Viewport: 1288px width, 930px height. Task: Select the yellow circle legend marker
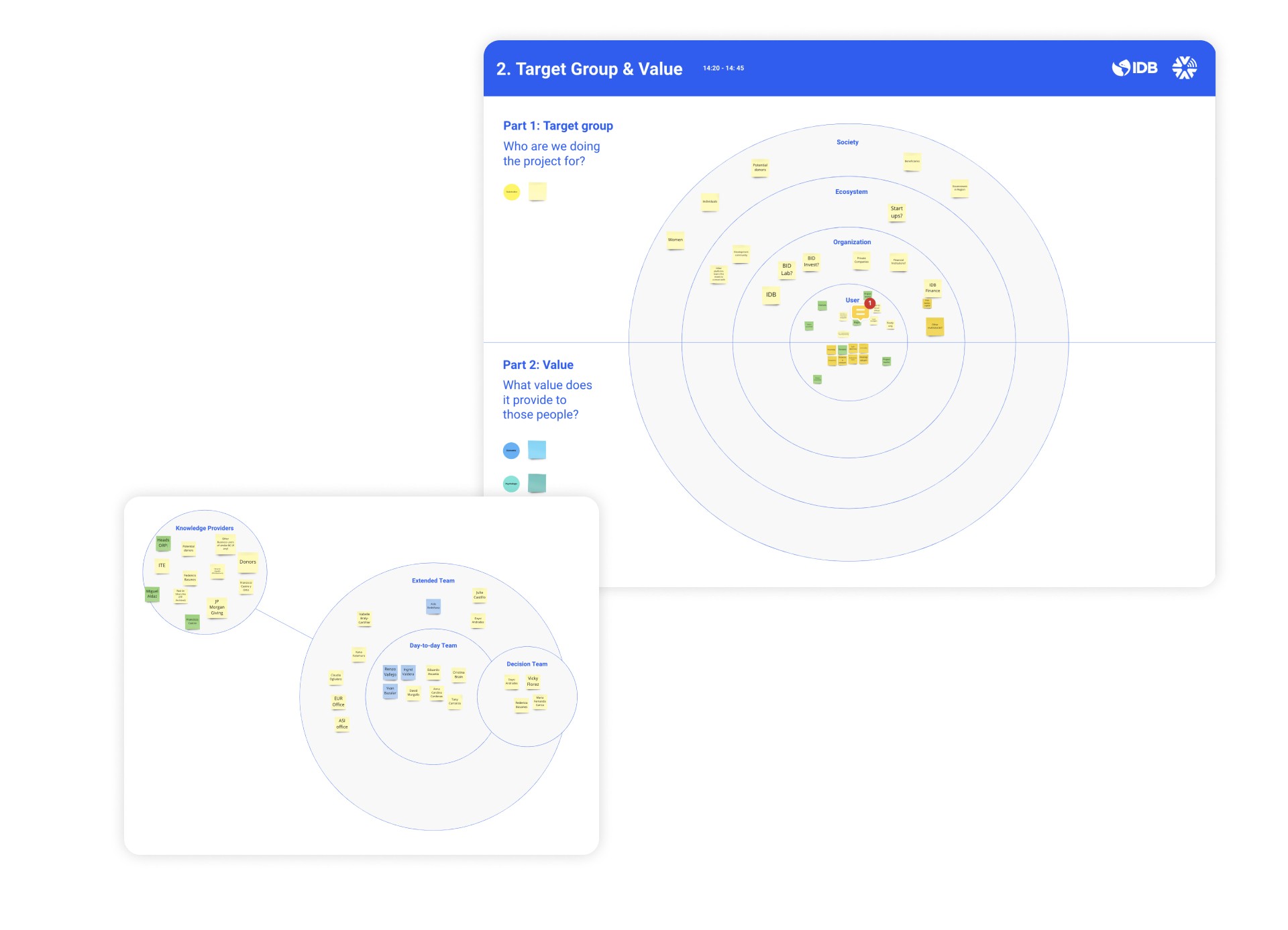pos(511,192)
